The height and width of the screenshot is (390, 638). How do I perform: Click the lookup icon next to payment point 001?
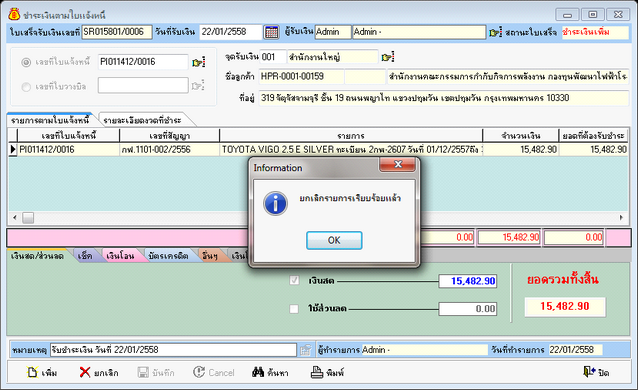[x=388, y=57]
